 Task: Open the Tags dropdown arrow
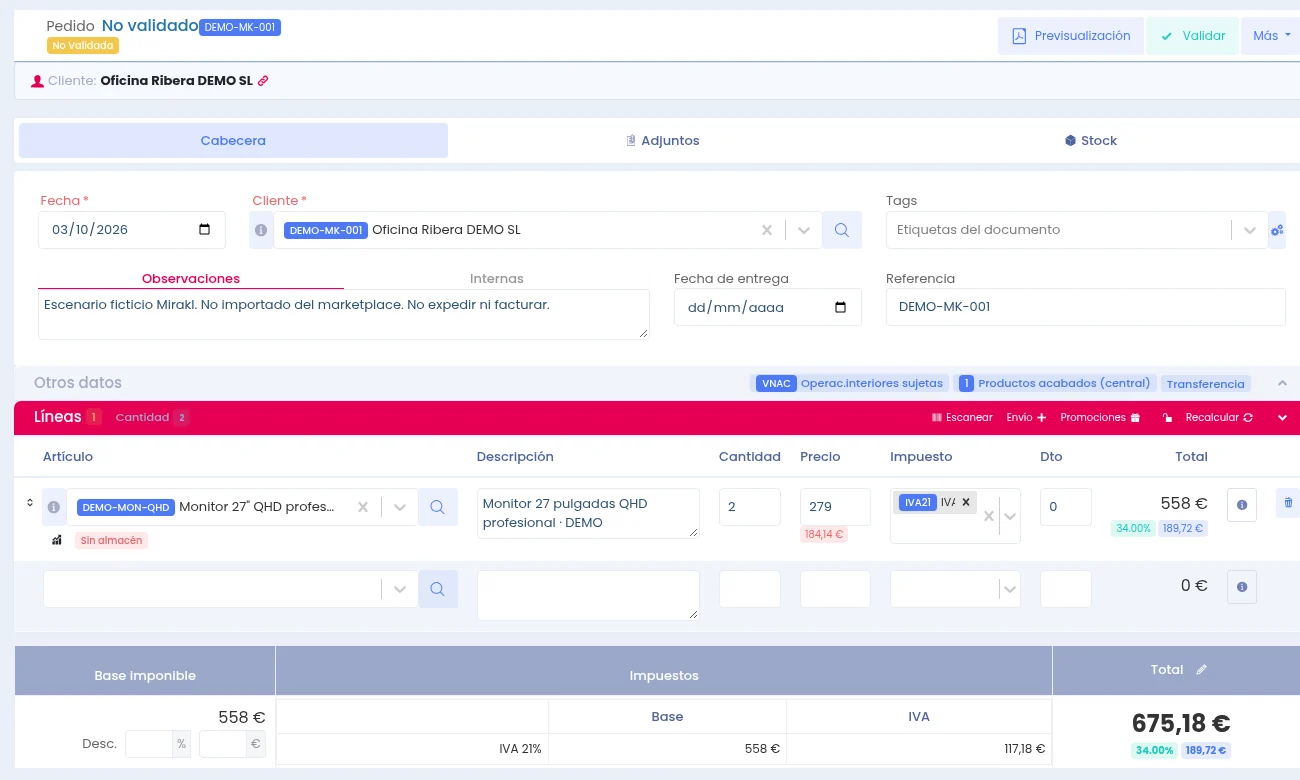tap(1249, 230)
